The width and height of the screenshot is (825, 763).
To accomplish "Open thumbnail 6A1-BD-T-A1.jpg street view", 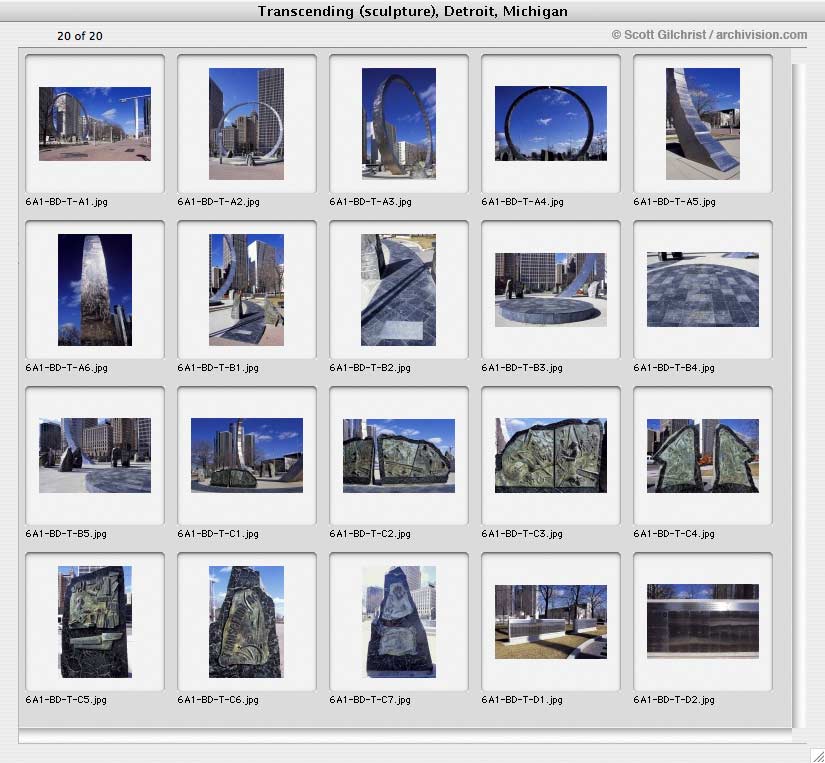I will coord(95,124).
